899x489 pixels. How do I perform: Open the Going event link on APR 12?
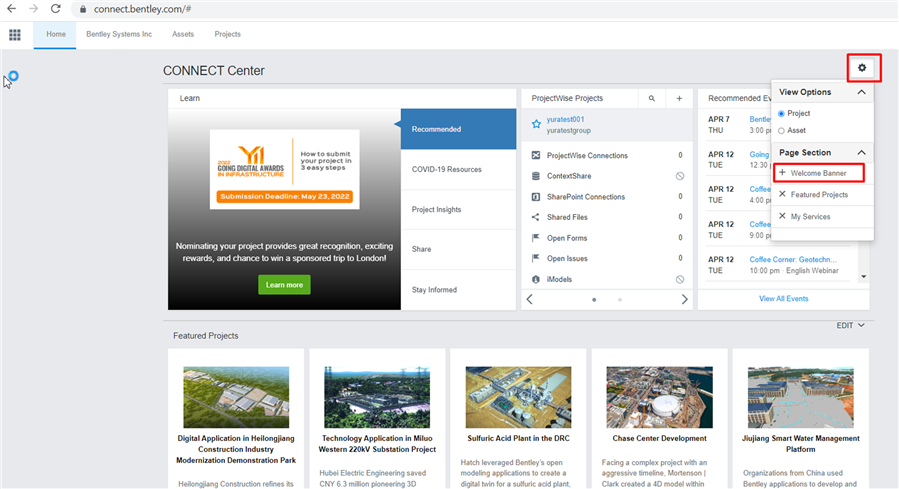click(x=759, y=154)
